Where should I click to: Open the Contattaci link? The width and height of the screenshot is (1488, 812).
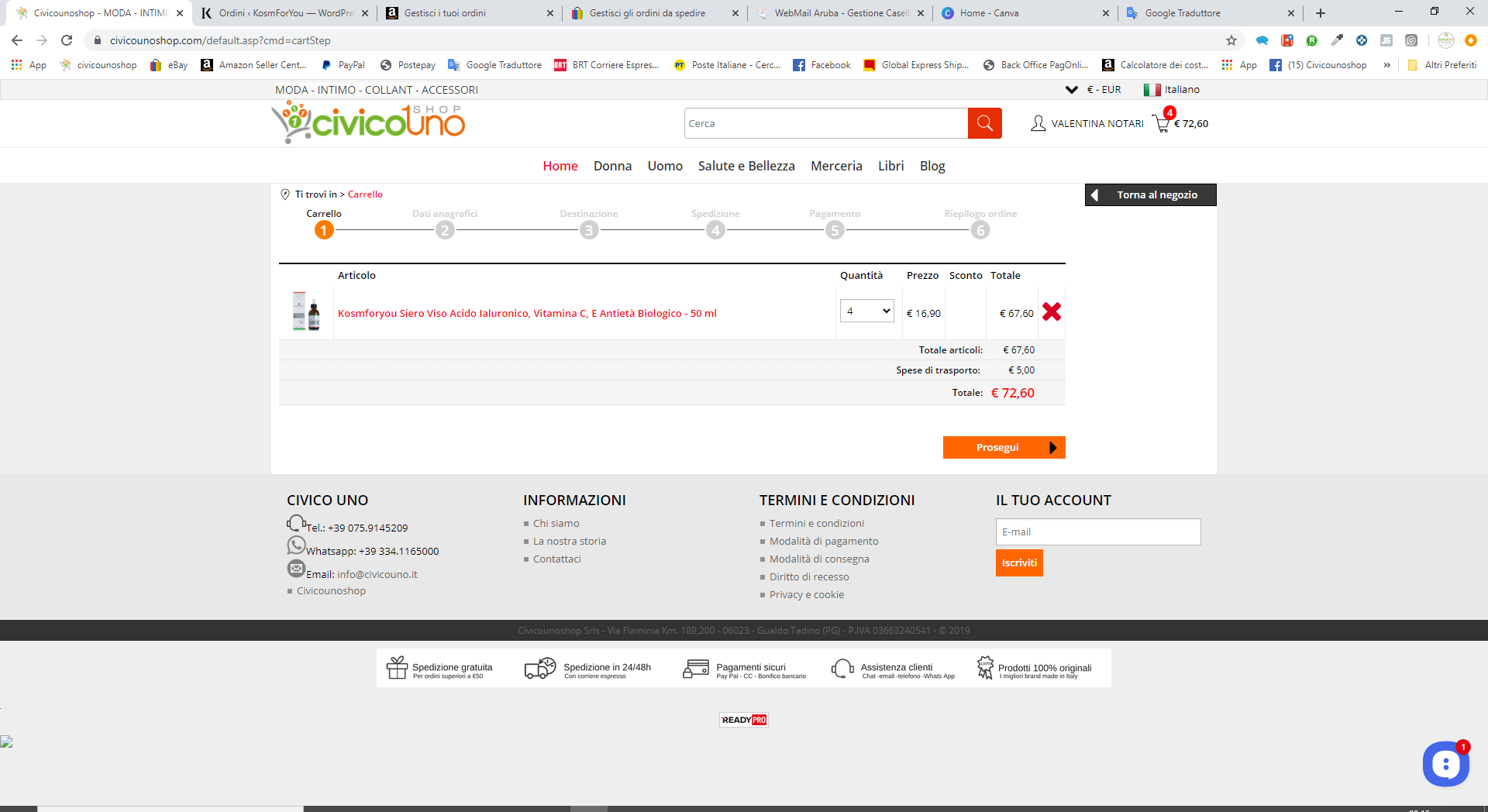(x=556, y=559)
